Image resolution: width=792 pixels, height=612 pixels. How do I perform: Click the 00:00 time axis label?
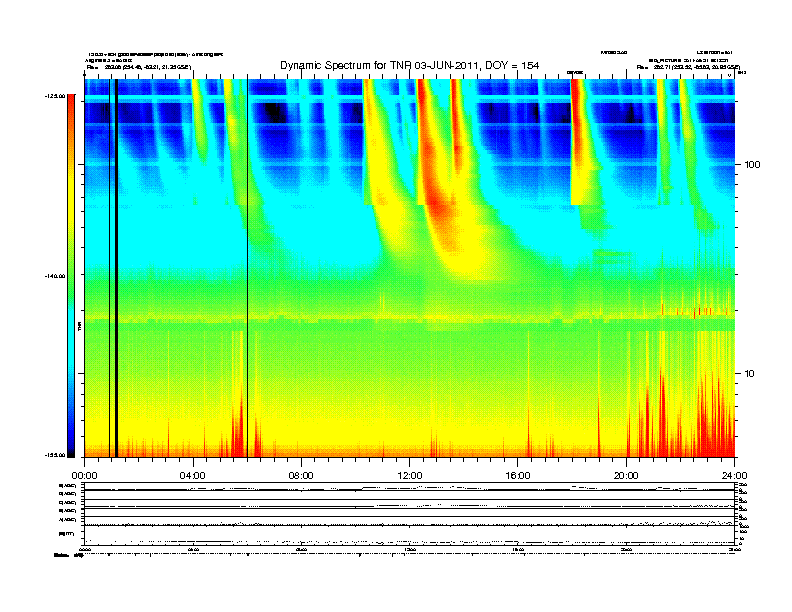[x=84, y=476]
